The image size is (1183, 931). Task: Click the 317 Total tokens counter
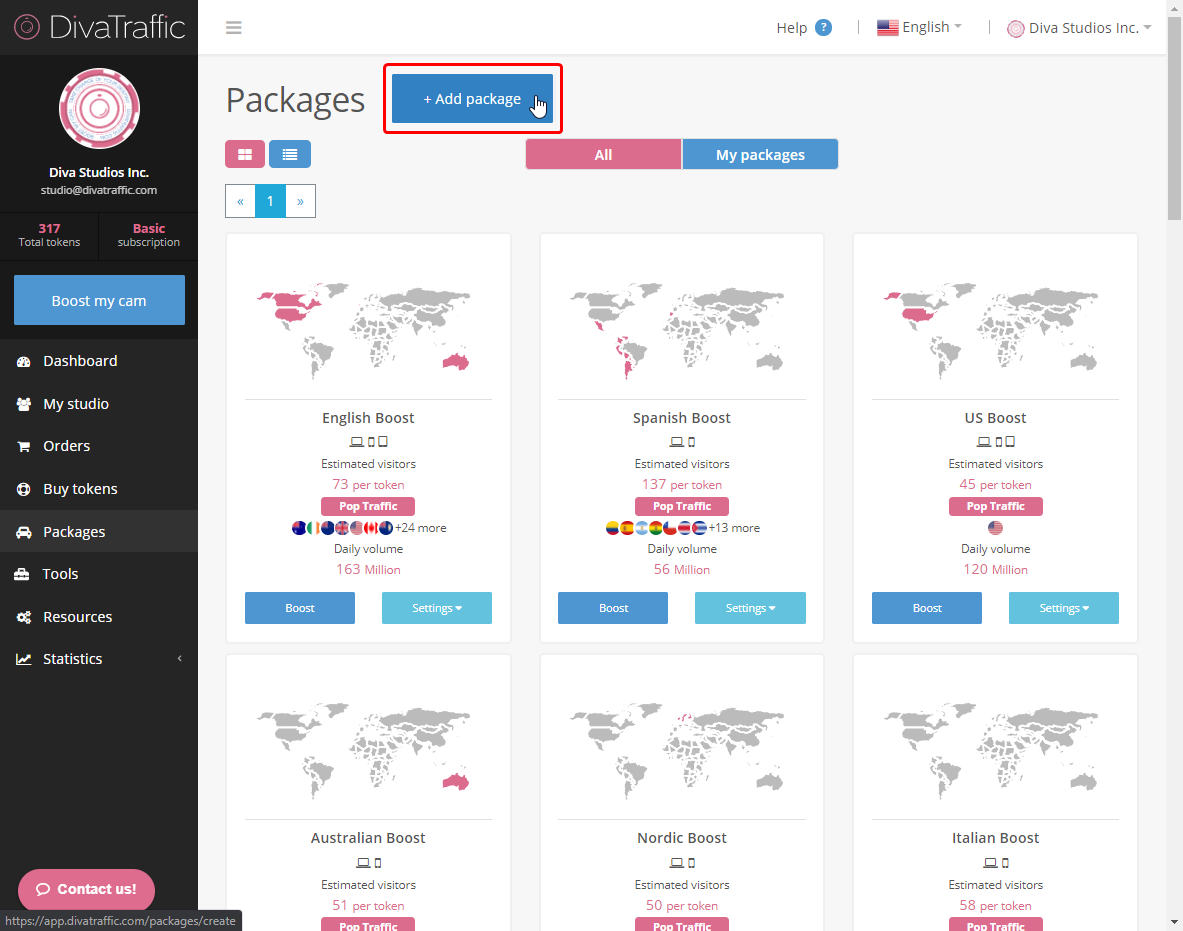[49, 235]
